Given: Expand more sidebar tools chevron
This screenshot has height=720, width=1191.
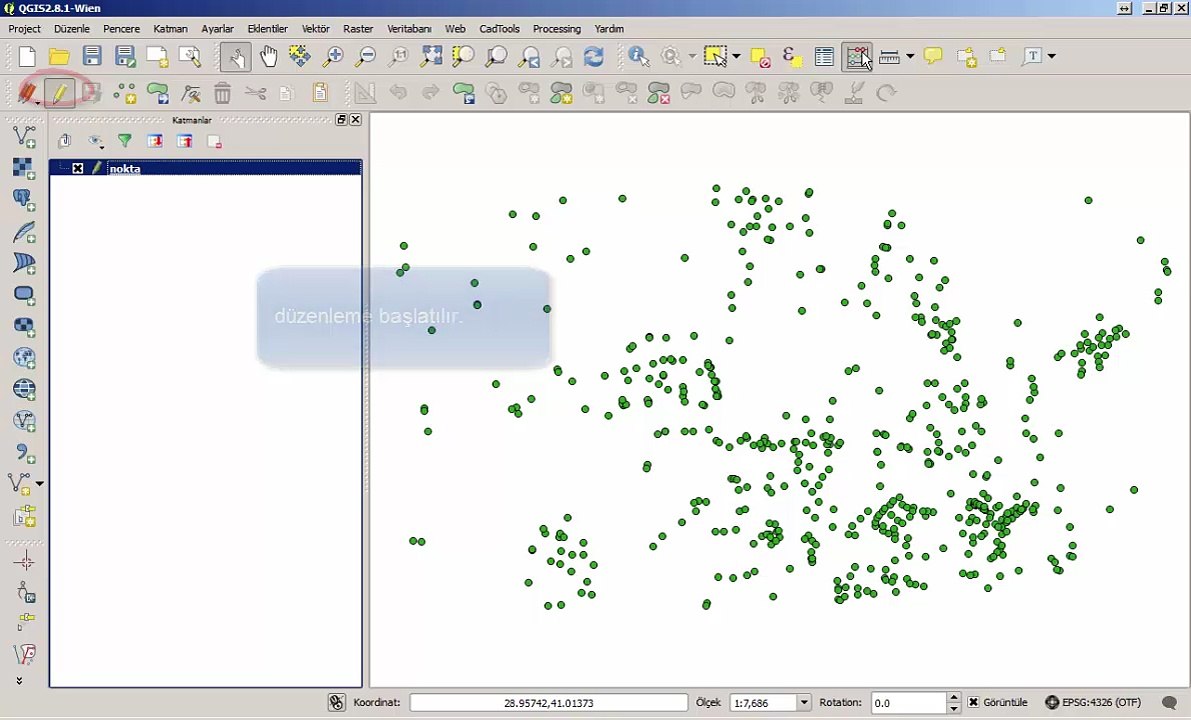Looking at the screenshot, I should coord(19,681).
